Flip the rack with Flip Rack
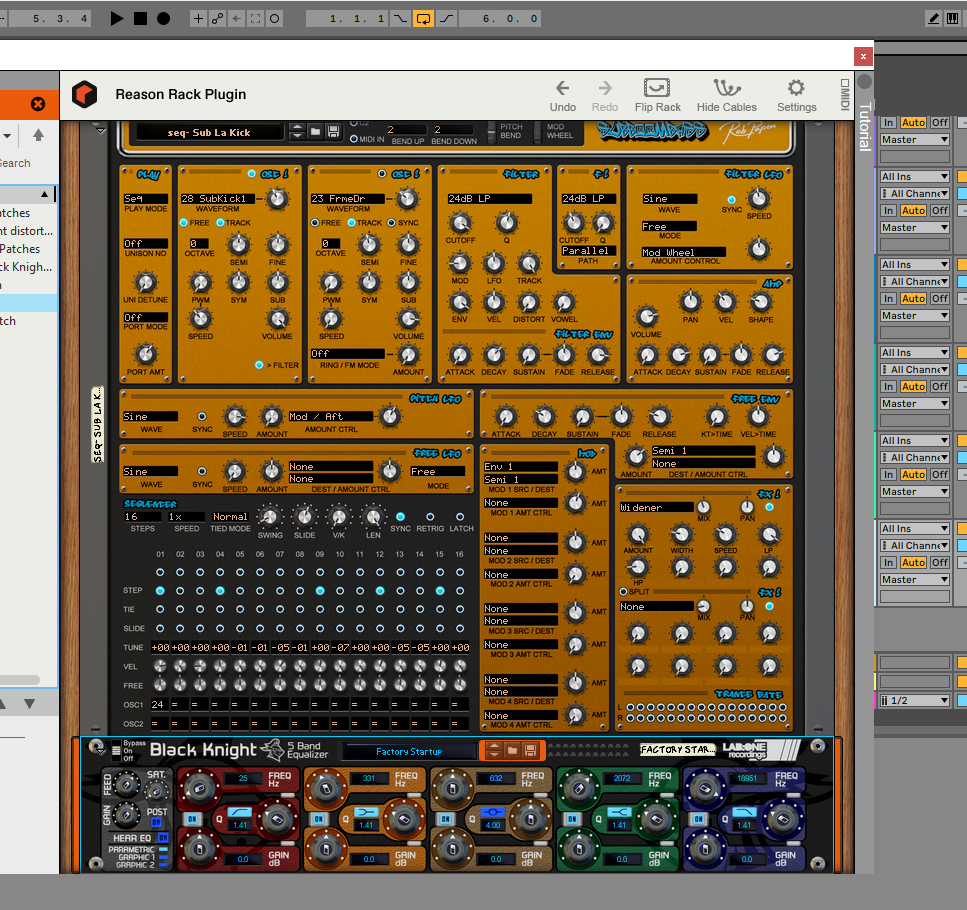Viewport: 967px width, 910px height. (x=657, y=96)
